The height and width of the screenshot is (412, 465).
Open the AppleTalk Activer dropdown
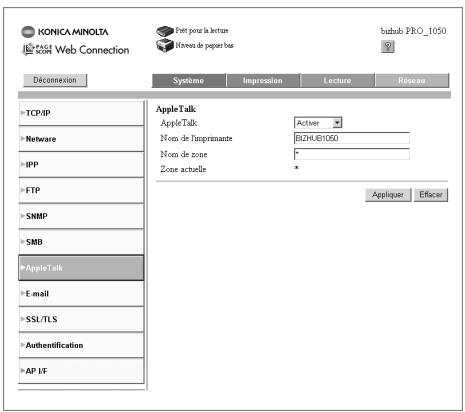(318, 123)
